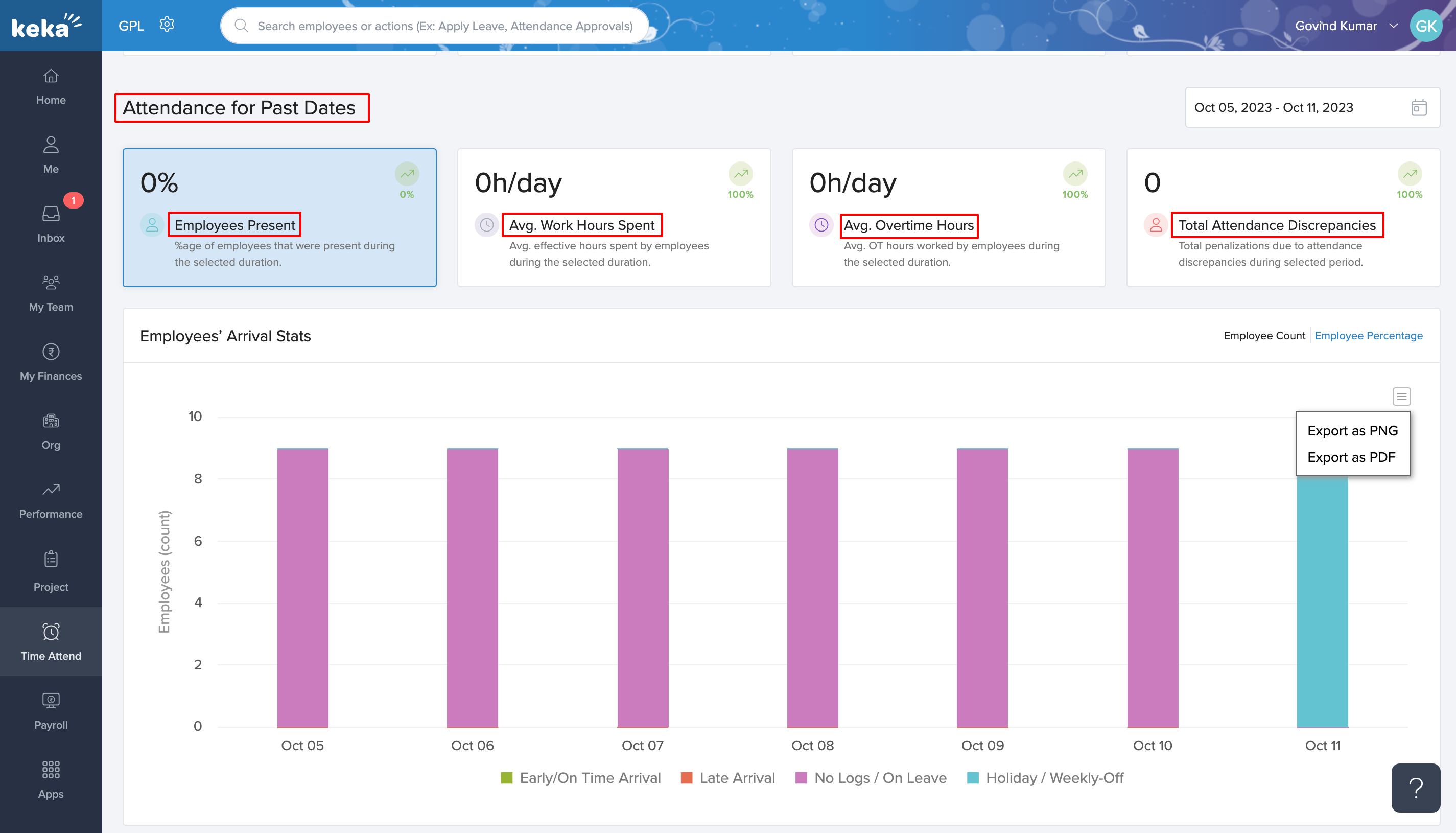Open settings gear next to GPL
1456x833 pixels.
pyautogui.click(x=167, y=25)
